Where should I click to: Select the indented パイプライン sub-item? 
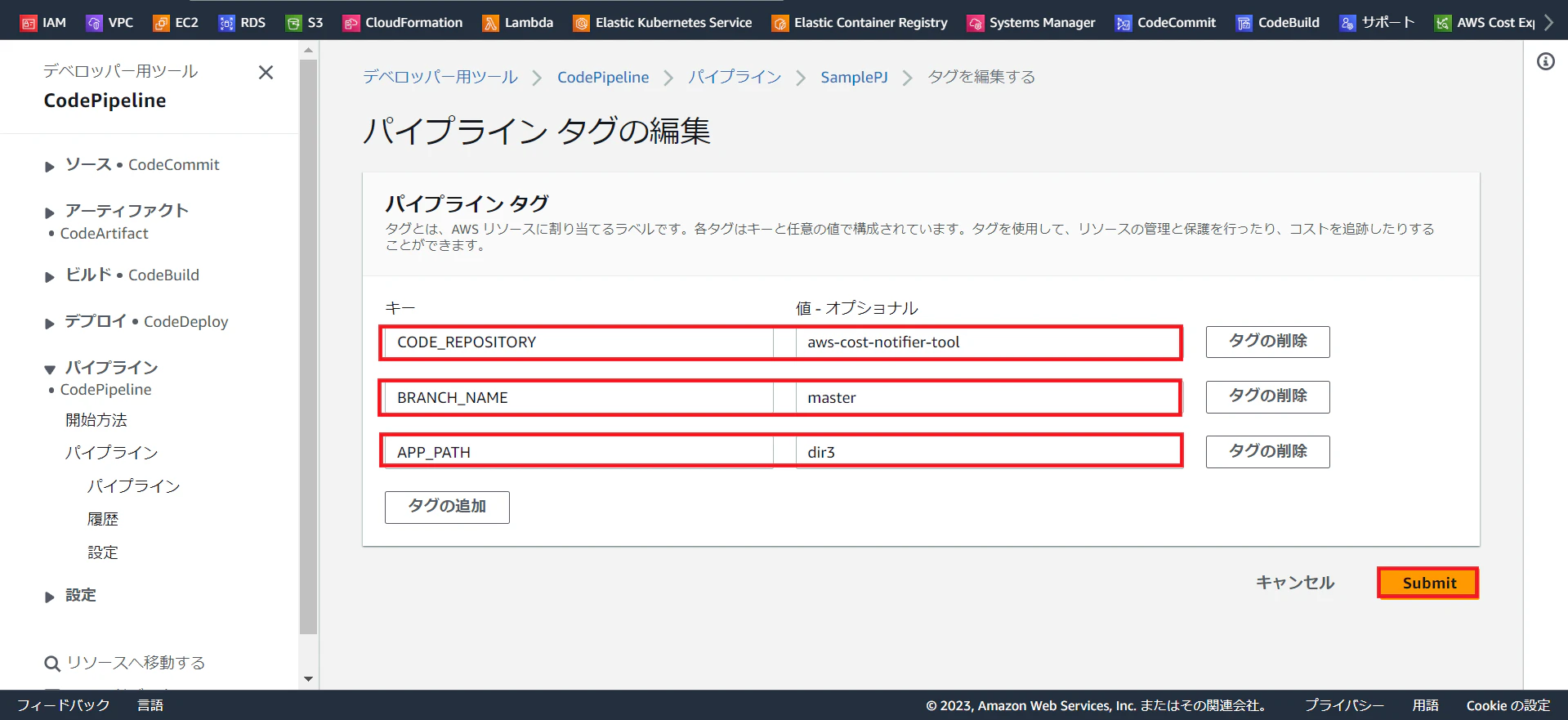[x=134, y=486]
